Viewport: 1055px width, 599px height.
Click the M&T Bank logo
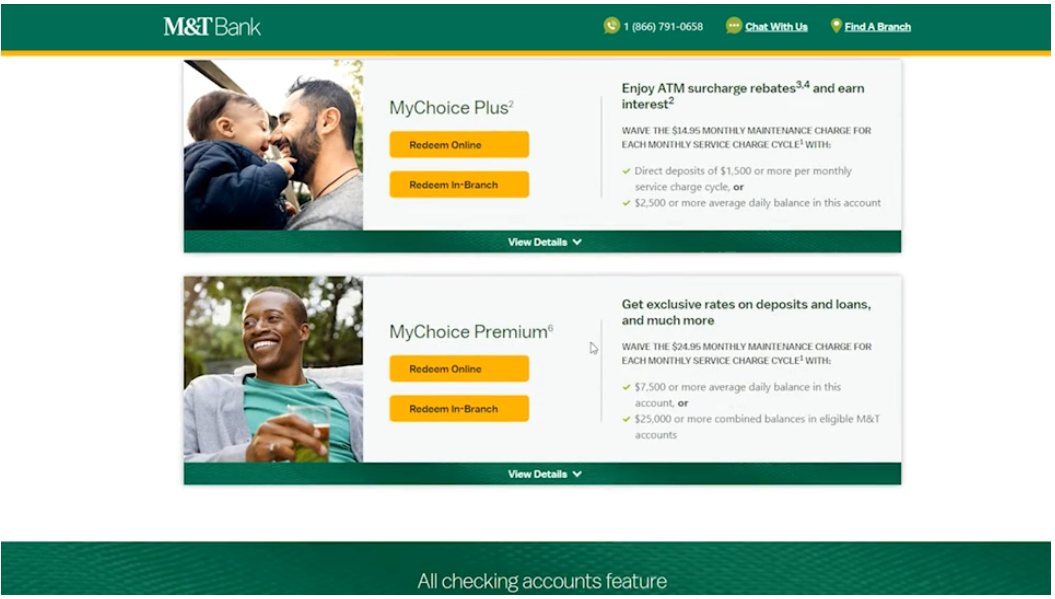pos(211,27)
